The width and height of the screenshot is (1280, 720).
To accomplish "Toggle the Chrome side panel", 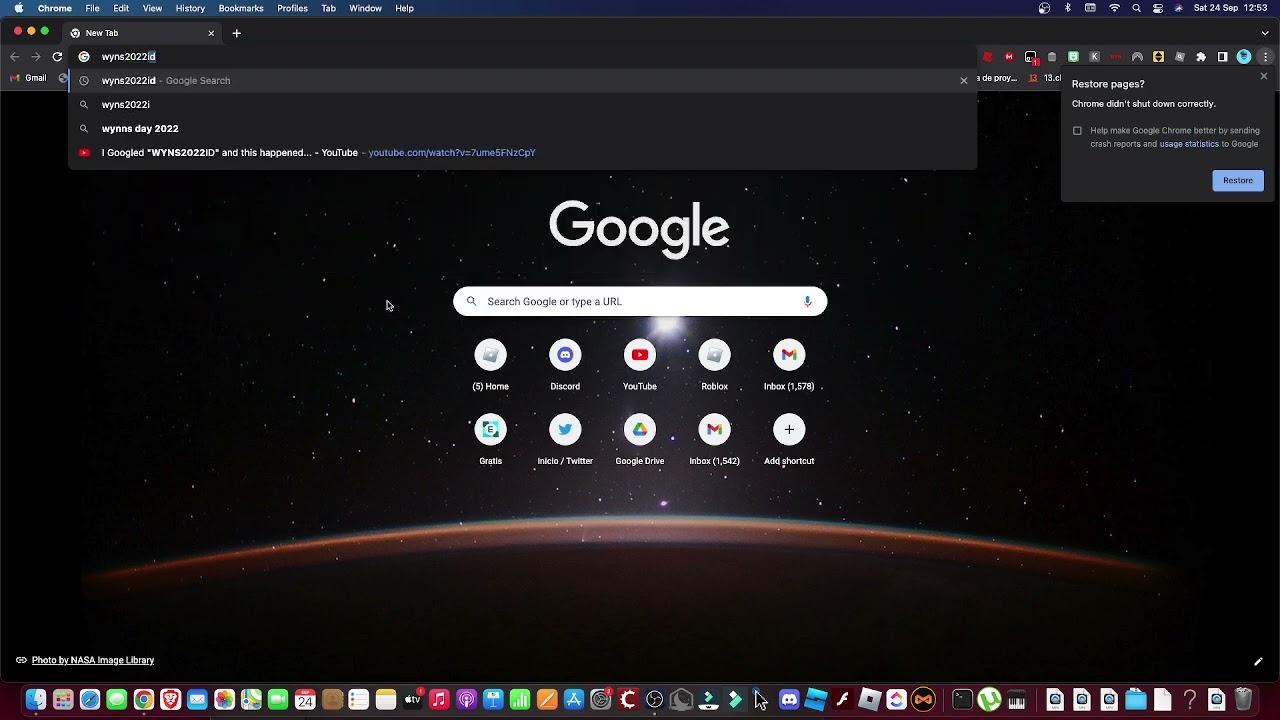I will (x=1222, y=57).
